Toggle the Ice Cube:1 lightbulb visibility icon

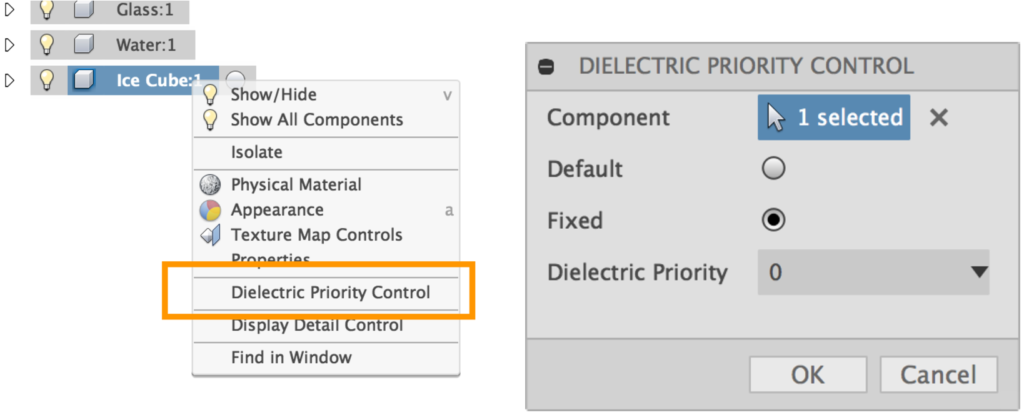click(x=46, y=80)
